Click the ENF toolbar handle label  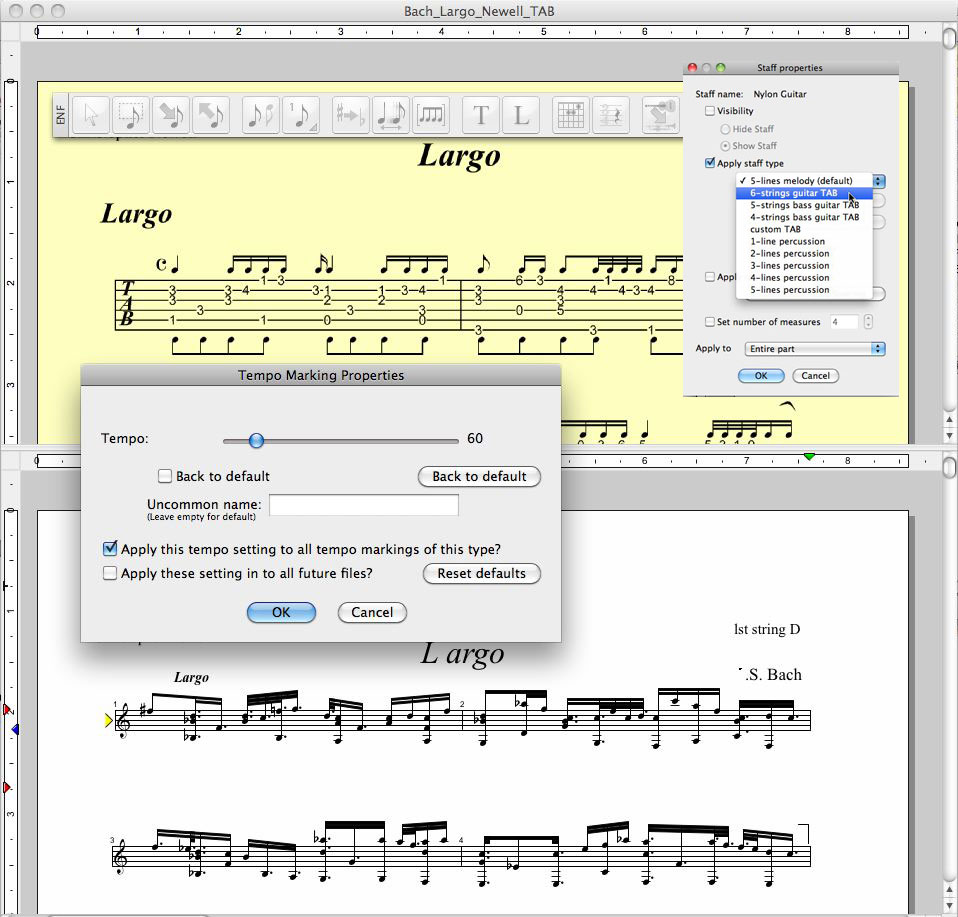(60, 115)
